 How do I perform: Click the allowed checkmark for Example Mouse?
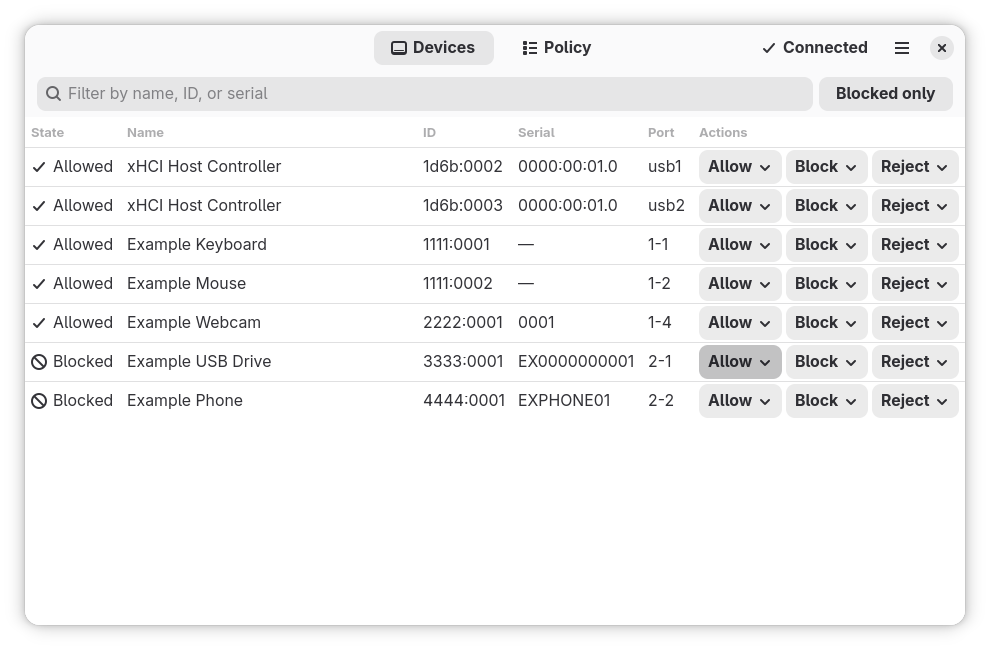coord(39,284)
